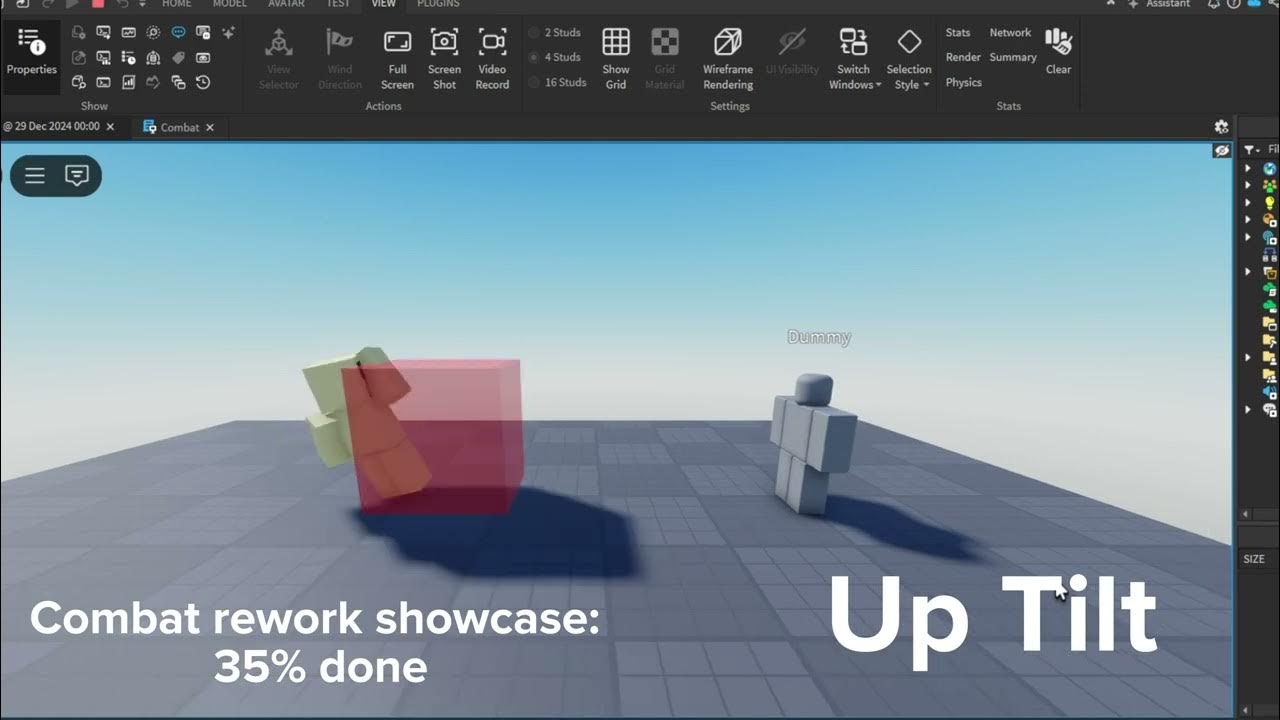Image resolution: width=1280 pixels, height=720 pixels.
Task: Expand the ReplicatedStorage node in Explorer
Action: pyautogui.click(x=1248, y=272)
